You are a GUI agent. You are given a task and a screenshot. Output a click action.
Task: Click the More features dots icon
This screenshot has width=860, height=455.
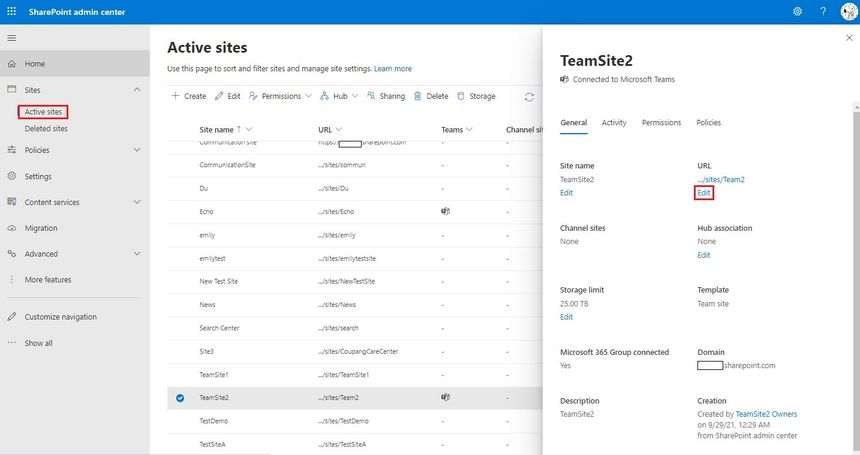(x=12, y=280)
